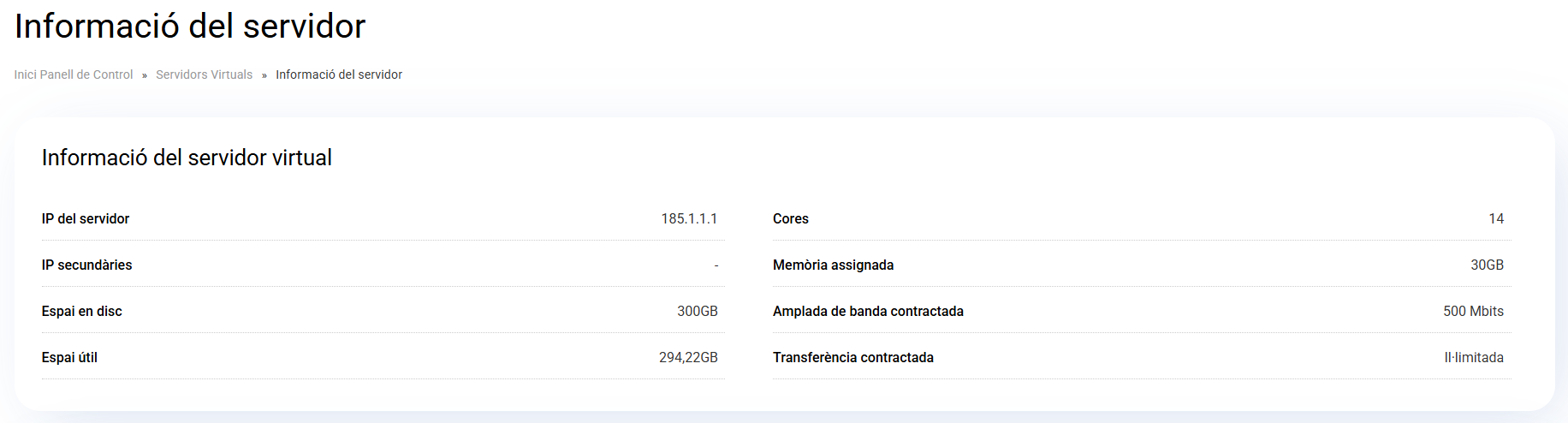Click the Transferència contractada label
This screenshot has width=1568, height=423.
(852, 357)
